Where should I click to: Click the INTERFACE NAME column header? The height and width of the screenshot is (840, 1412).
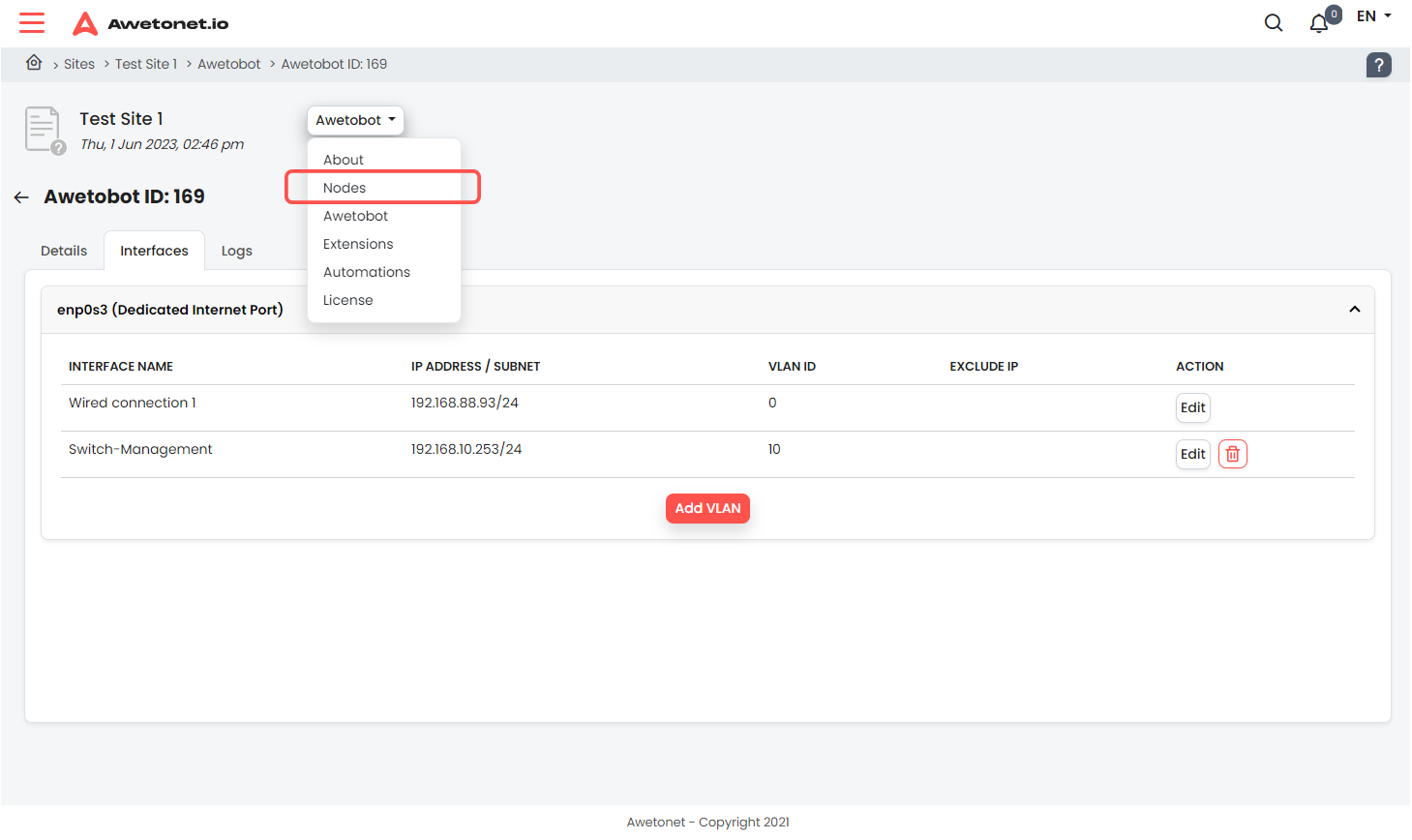[x=121, y=366]
